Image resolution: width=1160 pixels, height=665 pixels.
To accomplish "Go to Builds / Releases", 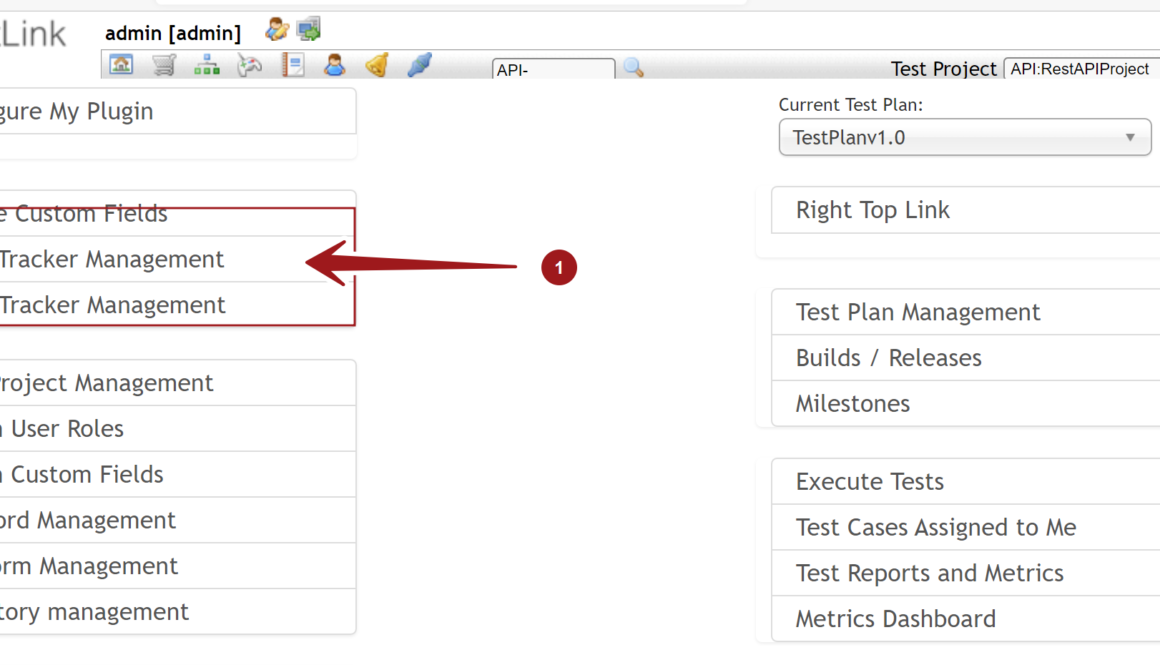I will point(888,358).
